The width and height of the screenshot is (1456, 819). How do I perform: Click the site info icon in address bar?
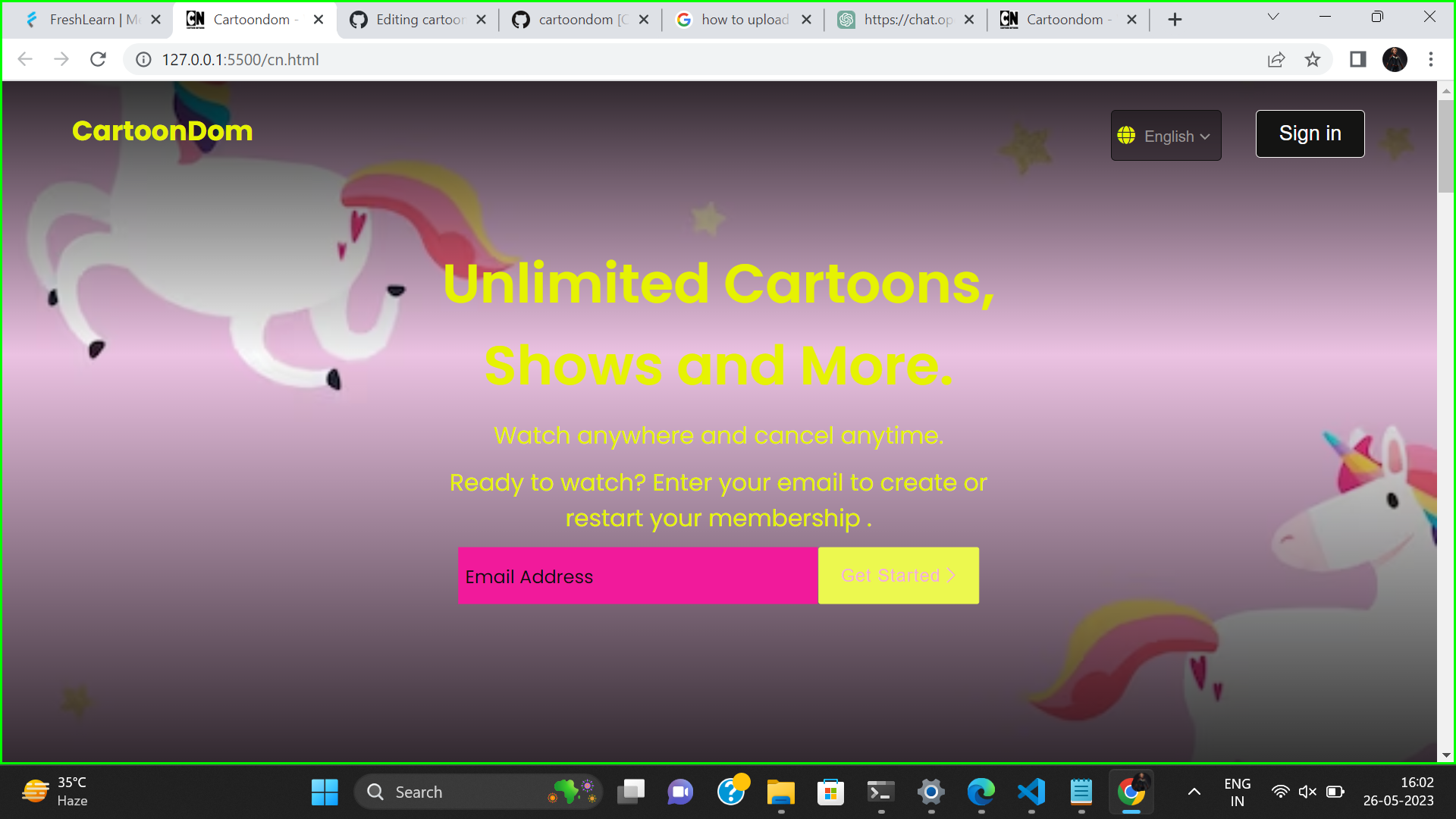143,59
